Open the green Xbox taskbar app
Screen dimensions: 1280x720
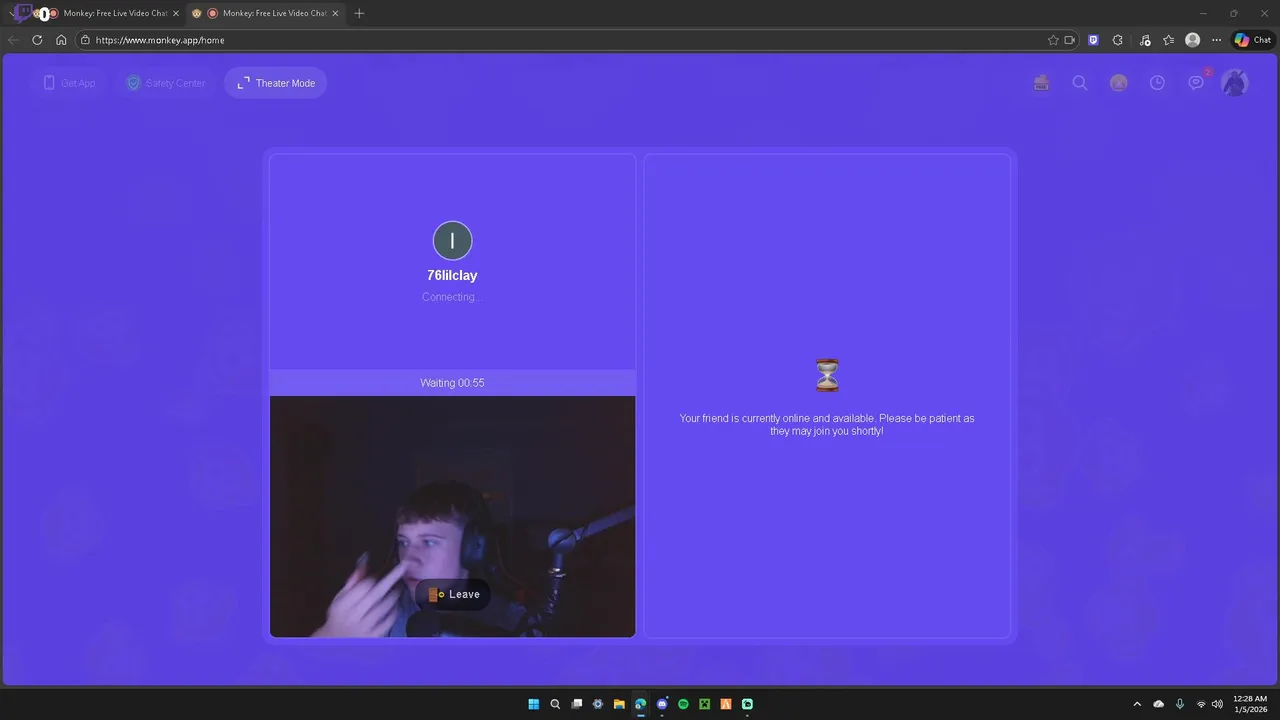pos(704,704)
